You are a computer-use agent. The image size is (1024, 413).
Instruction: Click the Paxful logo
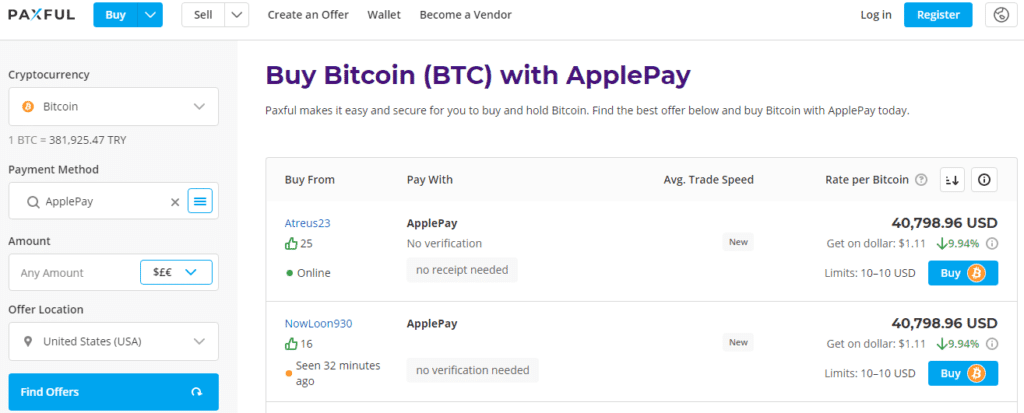click(x=41, y=15)
